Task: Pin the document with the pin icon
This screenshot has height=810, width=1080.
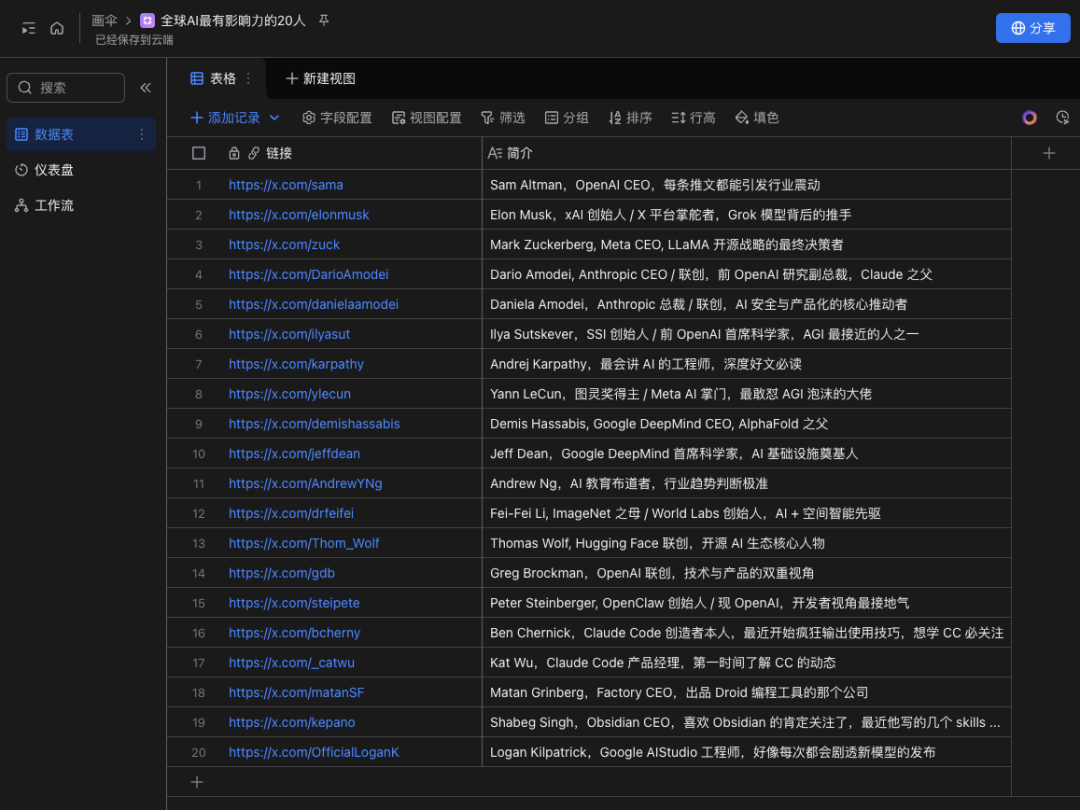Action: [x=324, y=21]
